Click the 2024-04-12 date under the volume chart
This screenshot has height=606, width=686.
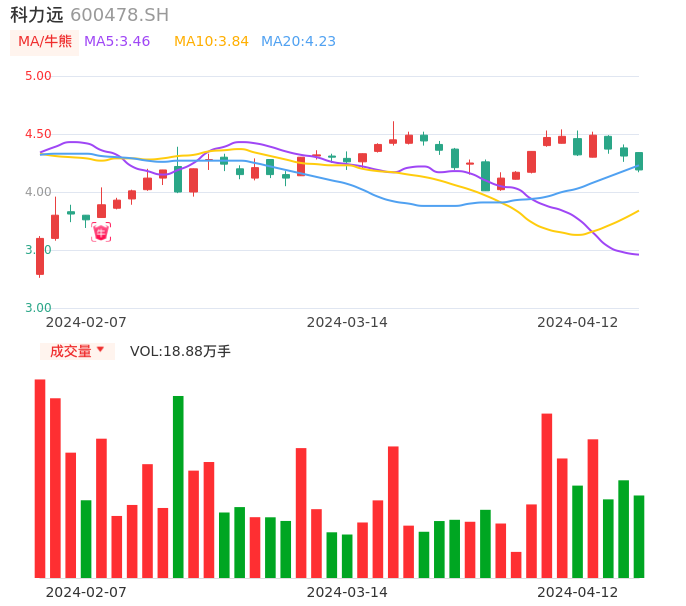(578, 592)
